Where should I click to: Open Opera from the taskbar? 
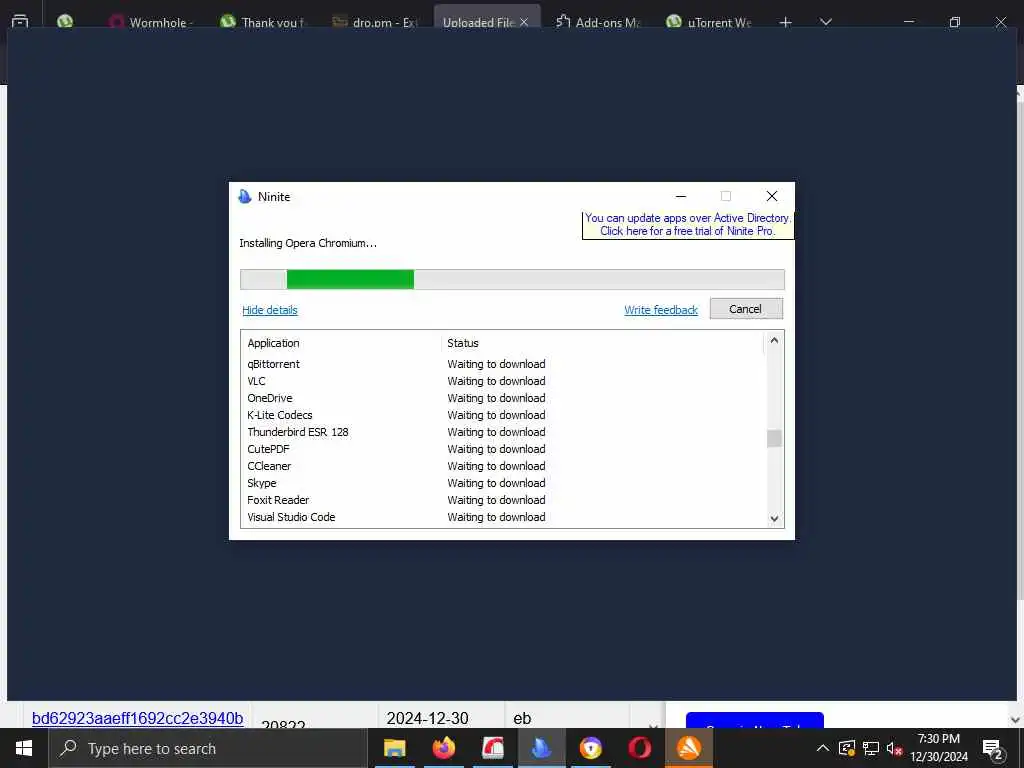tap(639, 748)
